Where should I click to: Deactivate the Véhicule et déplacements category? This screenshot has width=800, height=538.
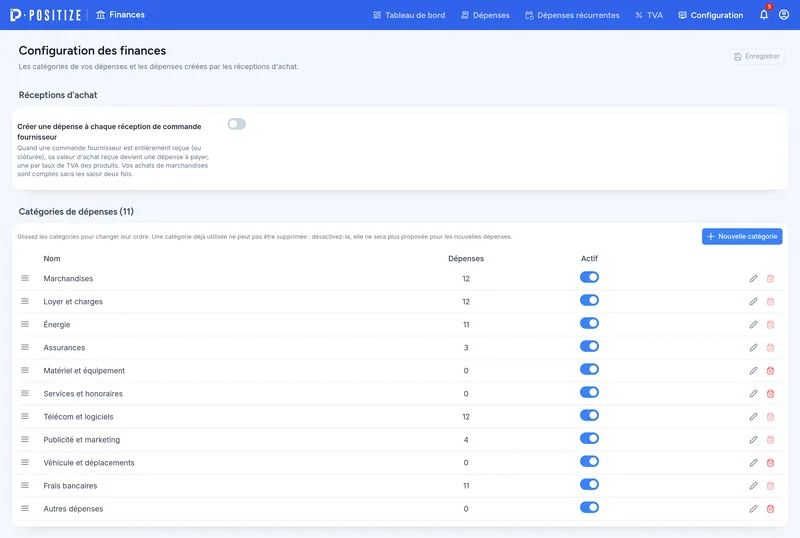589,461
